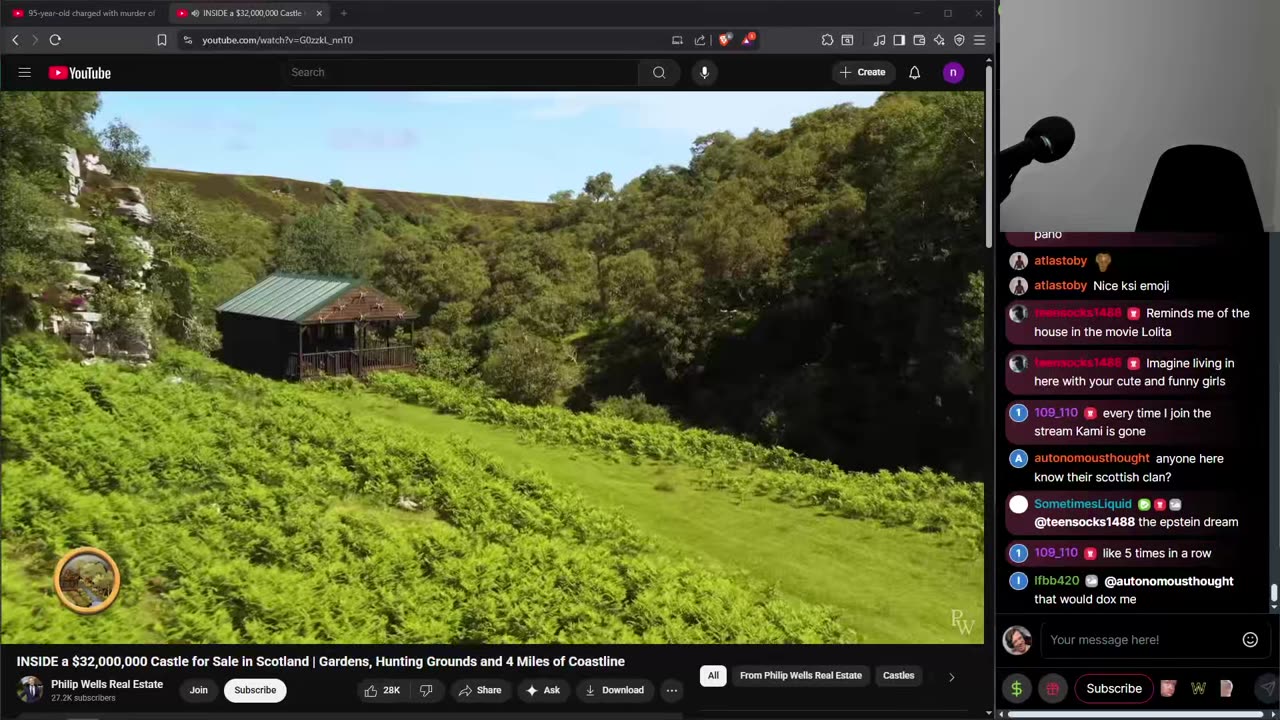1280x720 pixels.
Task: Open YouTube notifications bell
Action: tap(914, 72)
